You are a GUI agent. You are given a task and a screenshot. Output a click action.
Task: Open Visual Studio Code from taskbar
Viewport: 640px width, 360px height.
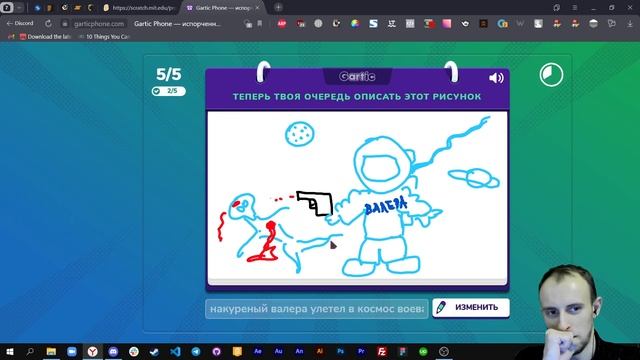tap(175, 351)
